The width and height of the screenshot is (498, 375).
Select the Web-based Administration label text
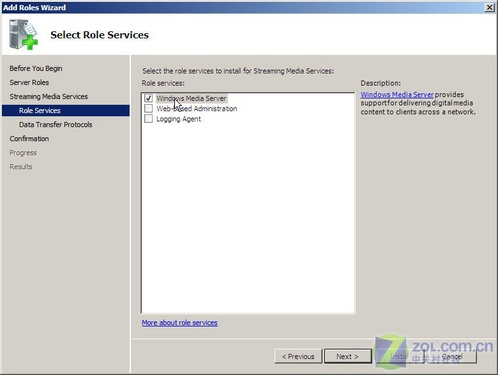click(197, 108)
